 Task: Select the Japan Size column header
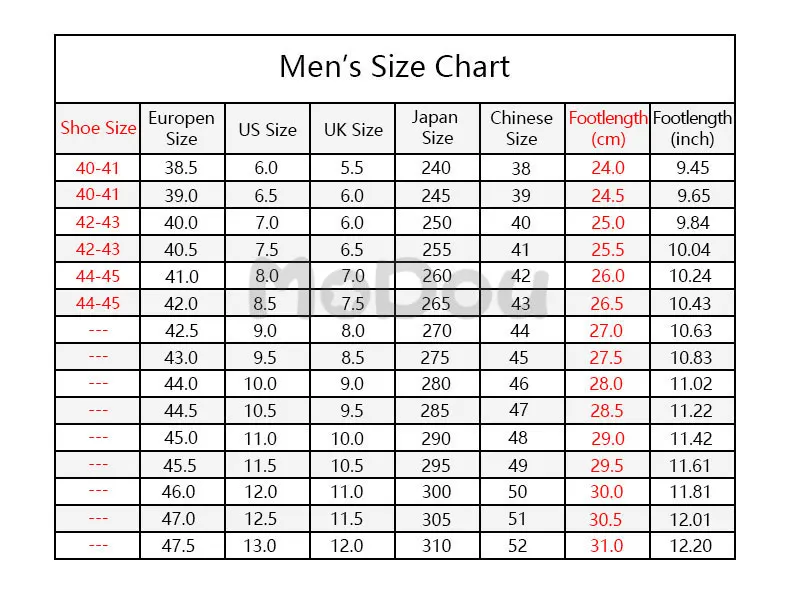point(437,128)
